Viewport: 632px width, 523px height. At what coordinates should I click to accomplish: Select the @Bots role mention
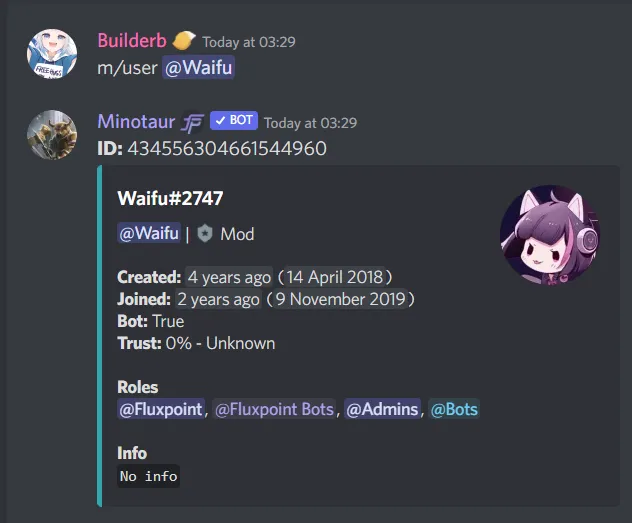454,409
